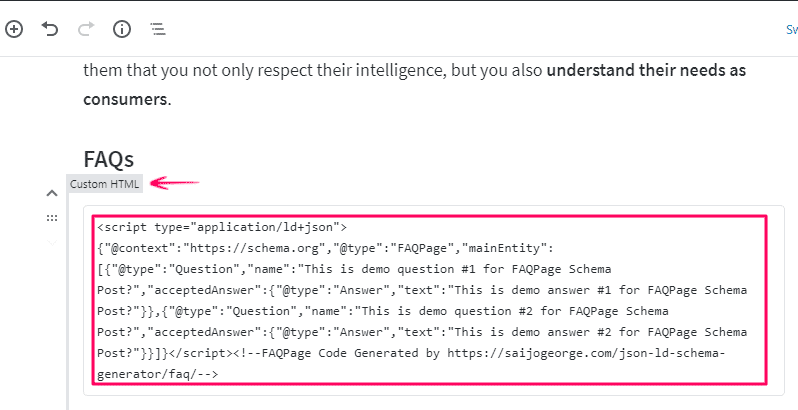Click the Add block plus icon
Screen dimensions: 798x410
(x=14, y=29)
